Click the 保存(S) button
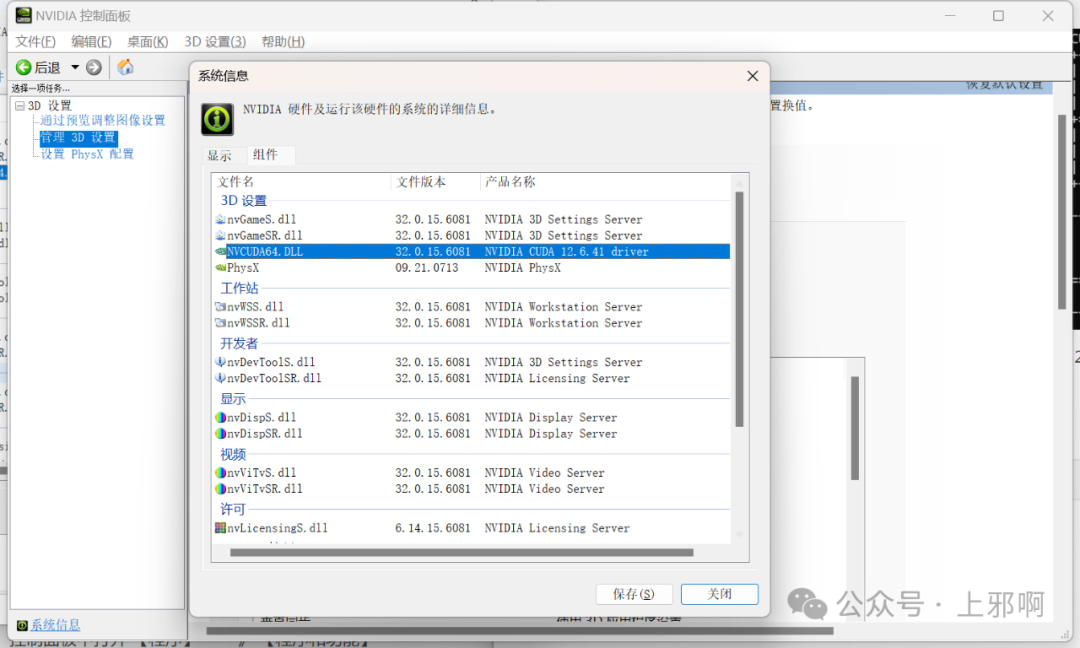Image resolution: width=1080 pixels, height=648 pixels. pos(634,594)
